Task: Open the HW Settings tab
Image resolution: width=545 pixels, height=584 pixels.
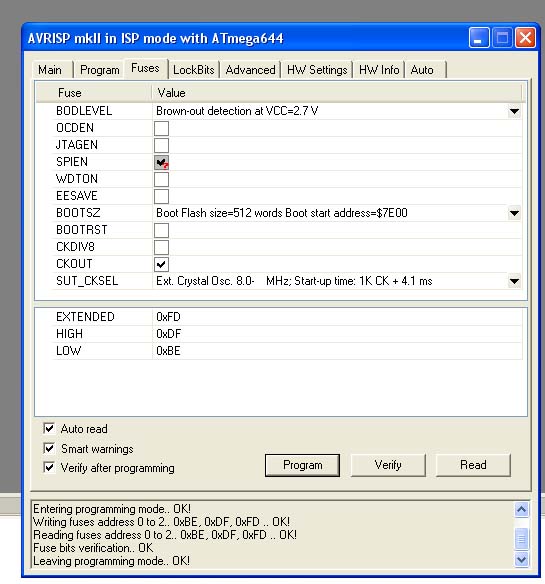Action: coord(317,70)
